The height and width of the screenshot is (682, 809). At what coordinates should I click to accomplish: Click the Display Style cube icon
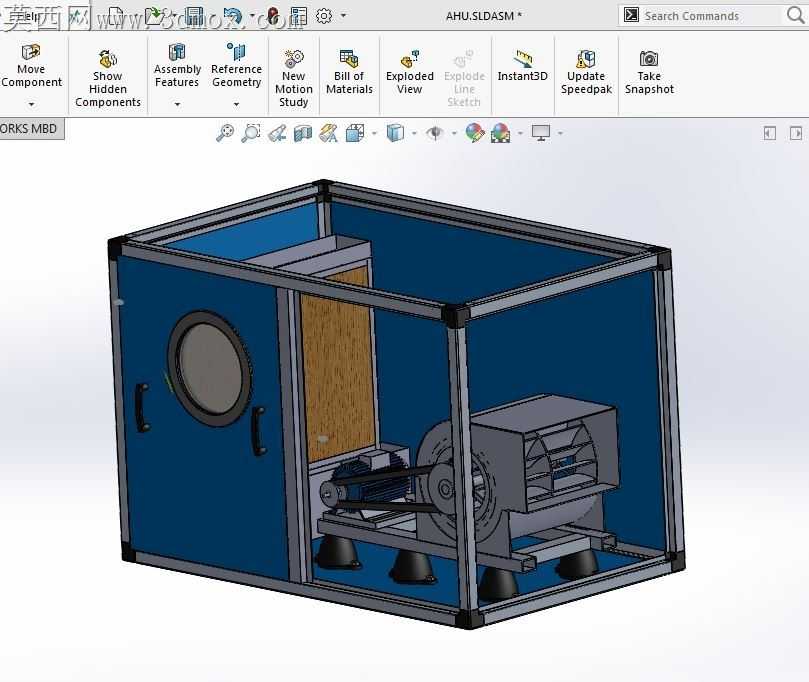(395, 133)
